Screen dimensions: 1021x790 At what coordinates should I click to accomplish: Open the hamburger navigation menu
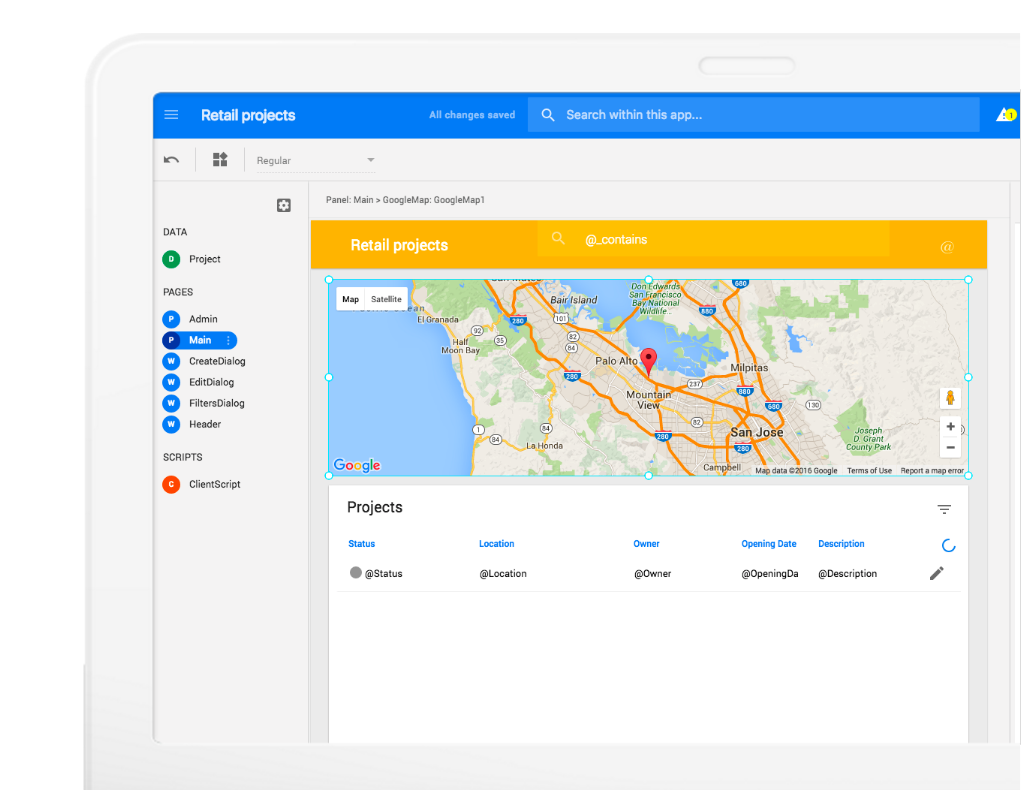(171, 115)
